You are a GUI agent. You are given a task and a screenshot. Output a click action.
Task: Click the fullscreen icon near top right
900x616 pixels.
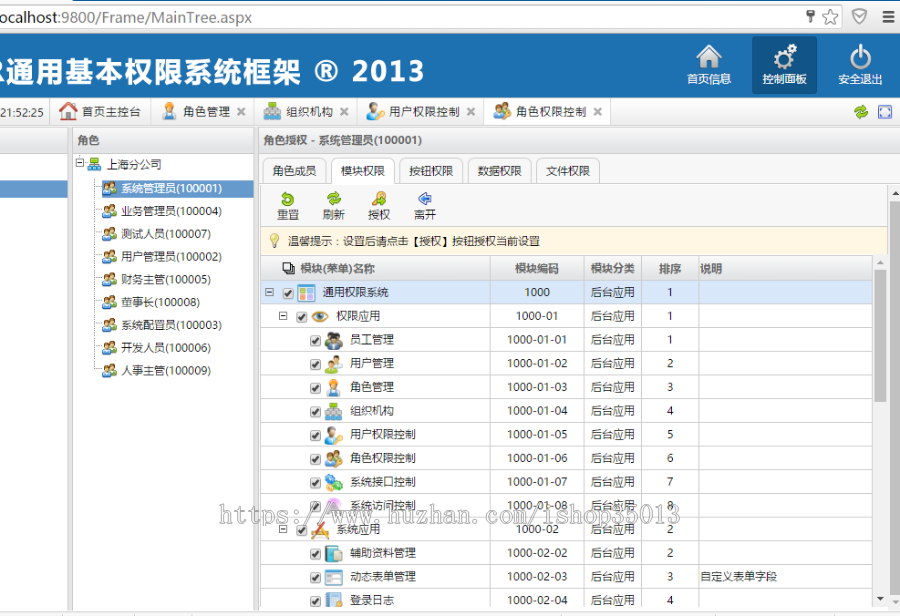[x=885, y=112]
